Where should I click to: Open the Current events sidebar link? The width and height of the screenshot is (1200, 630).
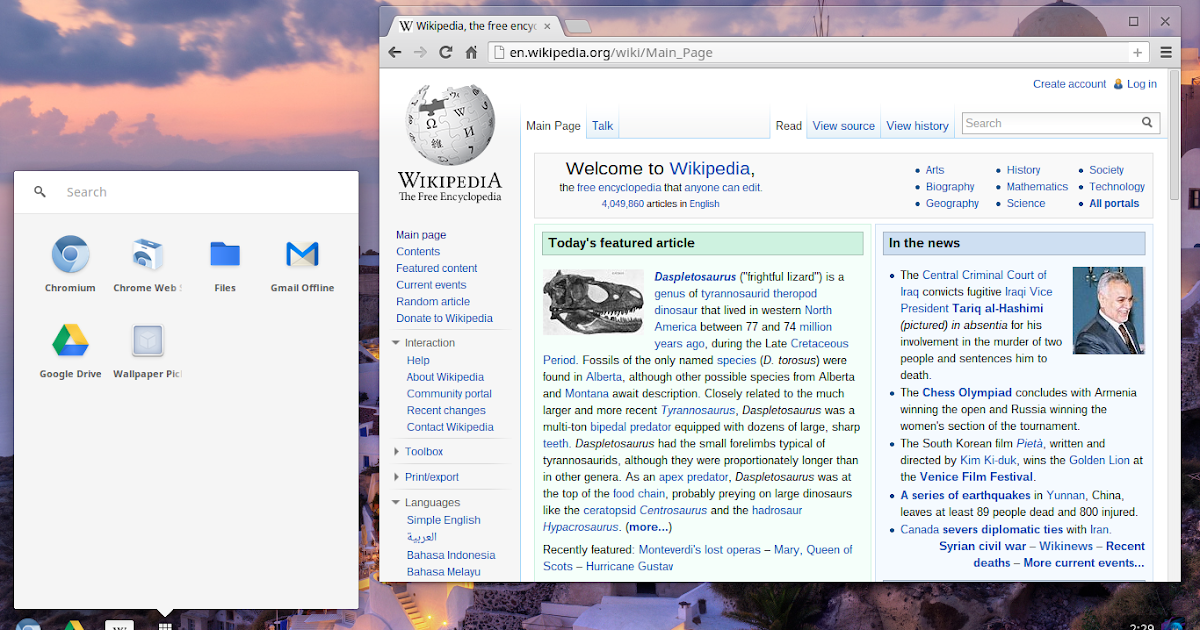pos(431,285)
